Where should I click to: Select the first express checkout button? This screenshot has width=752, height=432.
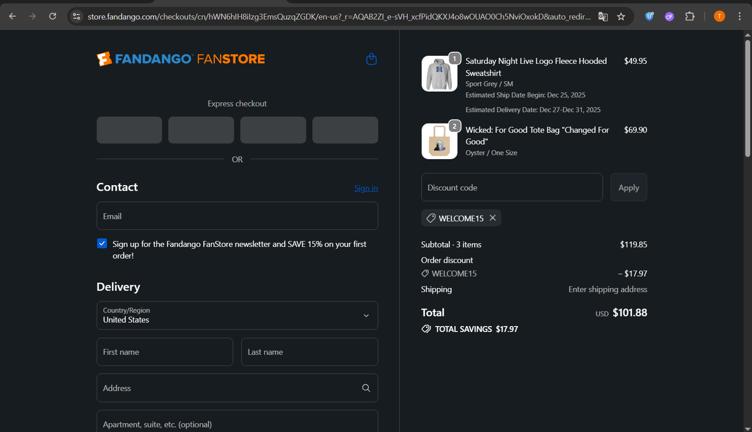129,130
